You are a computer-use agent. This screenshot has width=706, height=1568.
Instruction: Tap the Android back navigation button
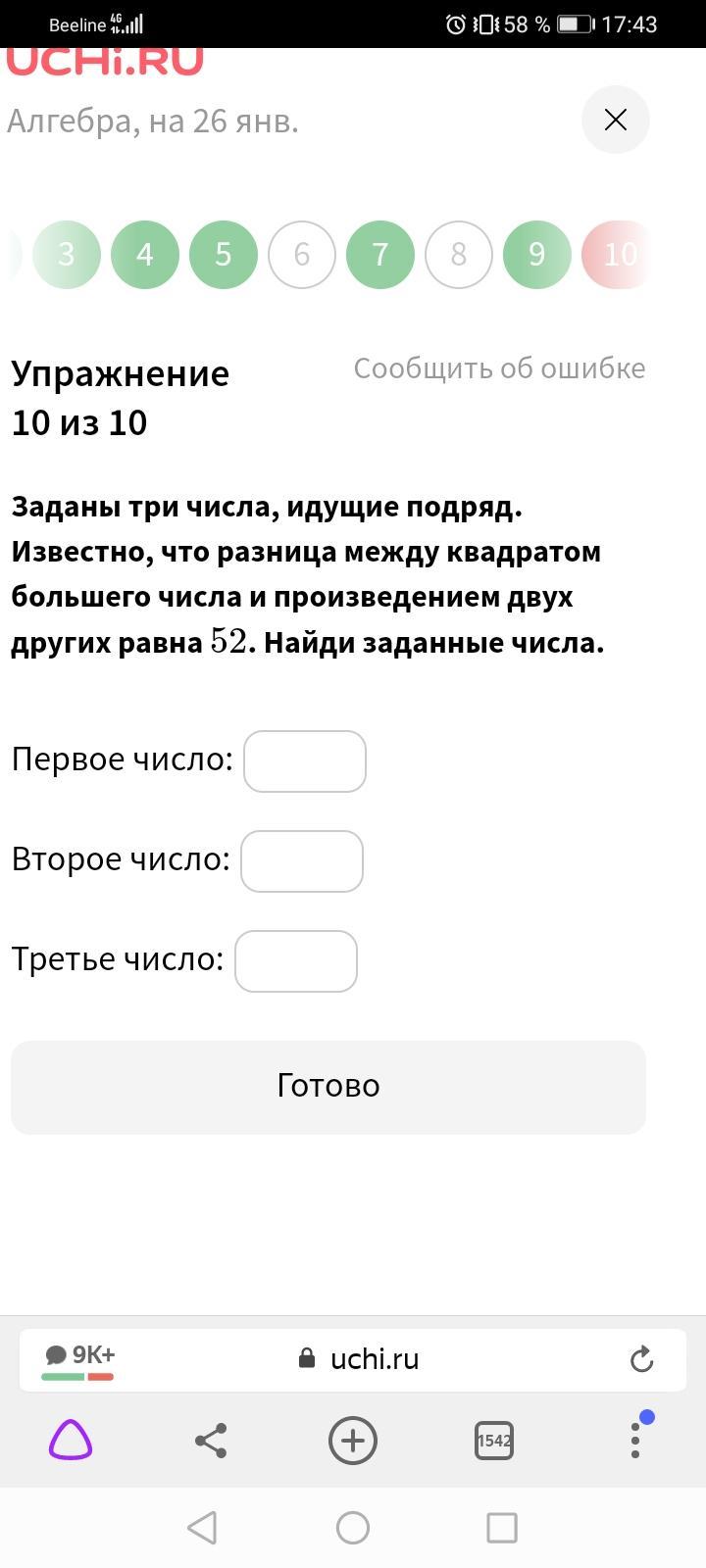(202, 1527)
